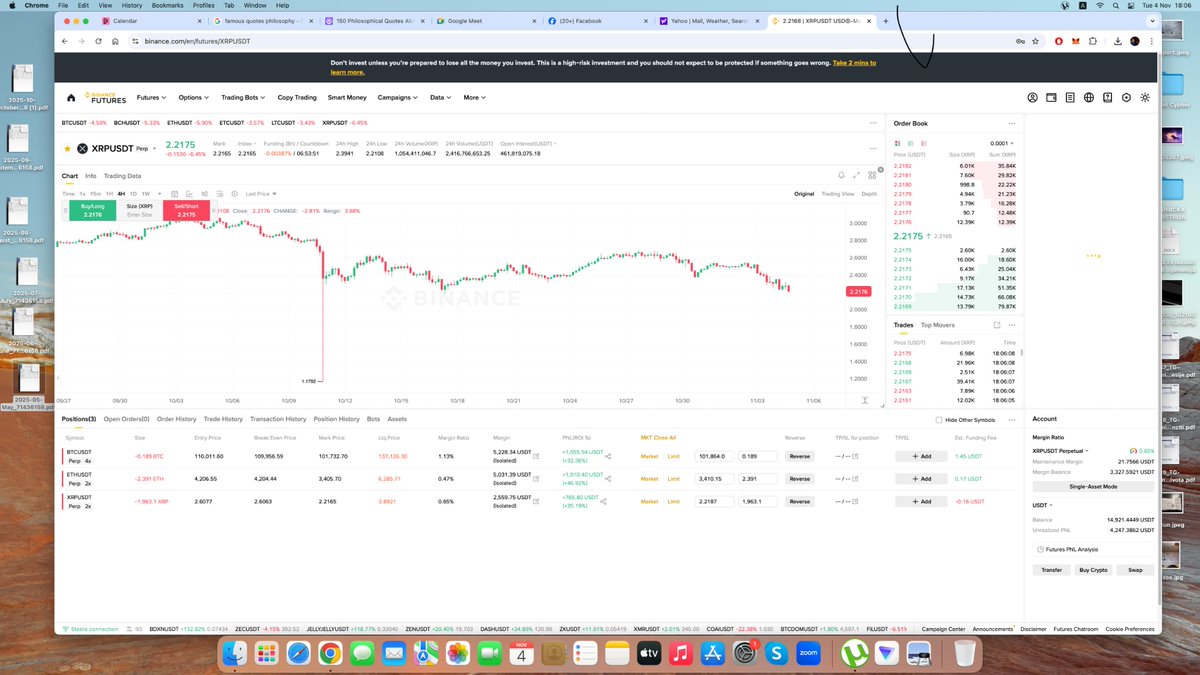Change Order Book precision from 0.0001
Viewport: 1200px width, 675px height.
(1001, 143)
